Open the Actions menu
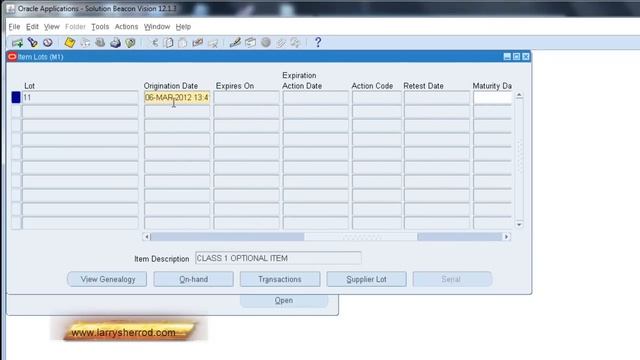 [x=127, y=27]
